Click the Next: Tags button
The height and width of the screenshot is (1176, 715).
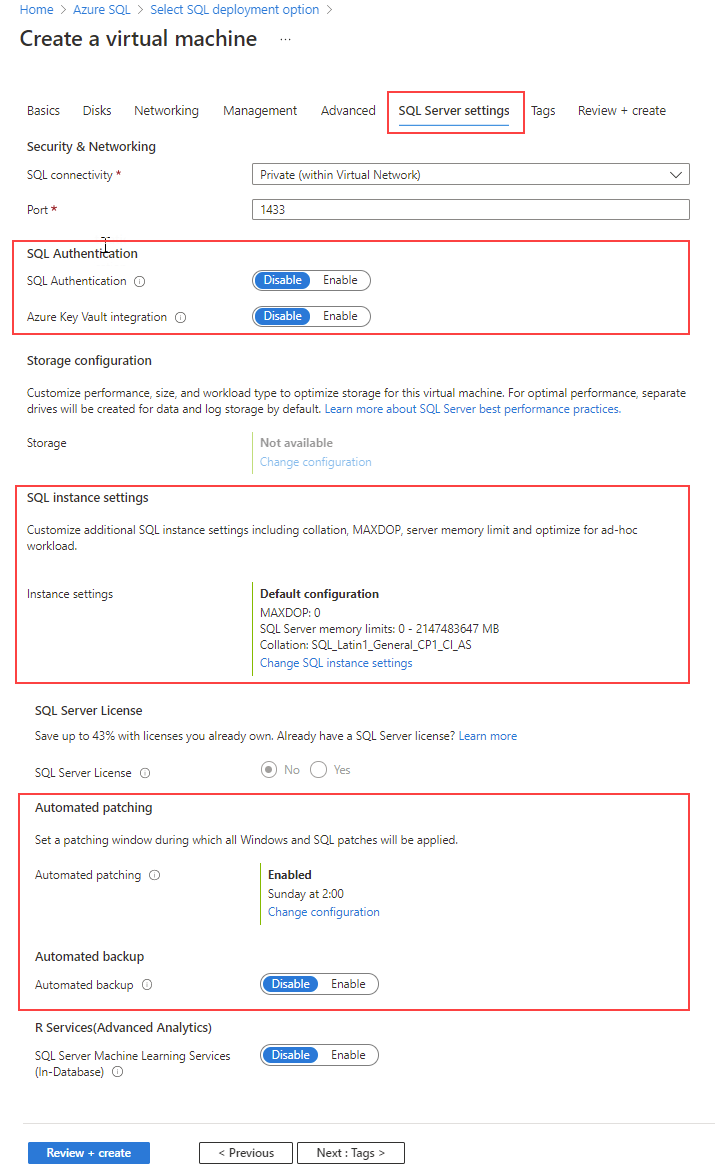[350, 1152]
